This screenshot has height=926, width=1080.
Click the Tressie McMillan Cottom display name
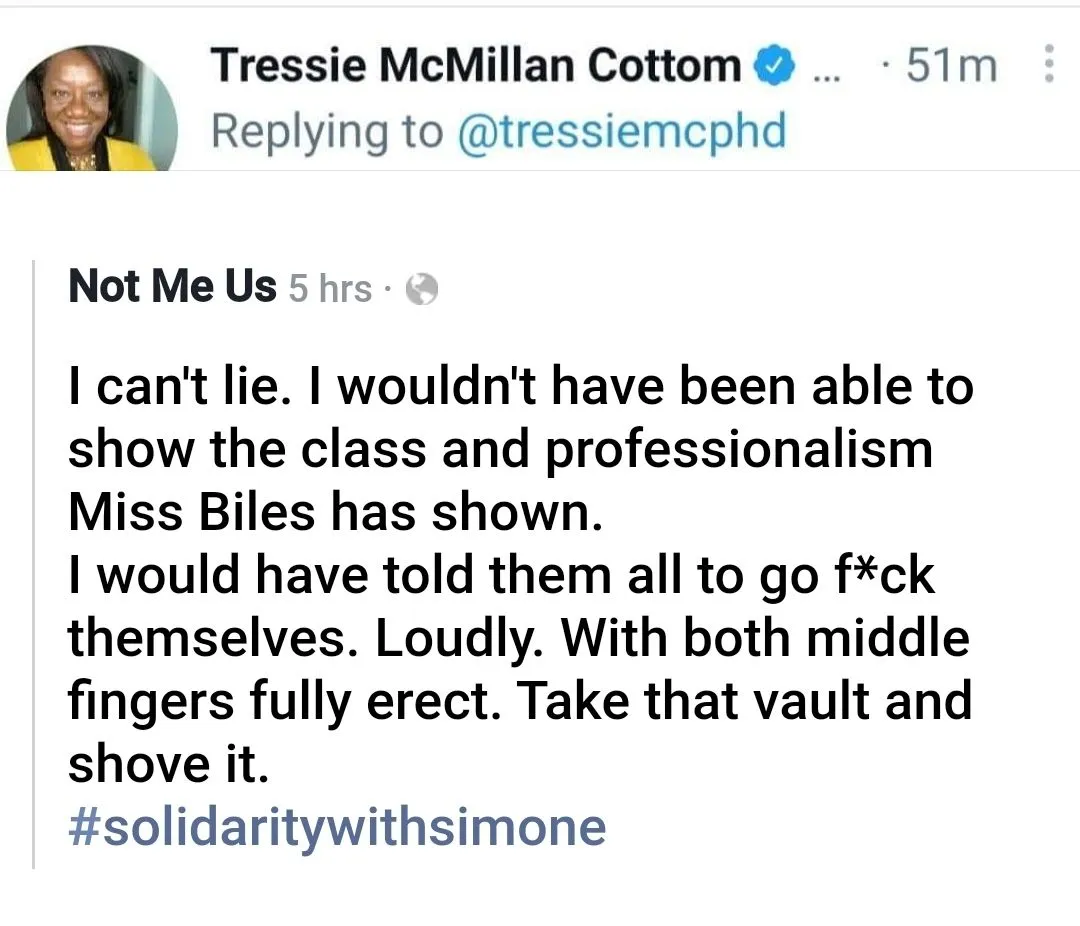[x=475, y=66]
